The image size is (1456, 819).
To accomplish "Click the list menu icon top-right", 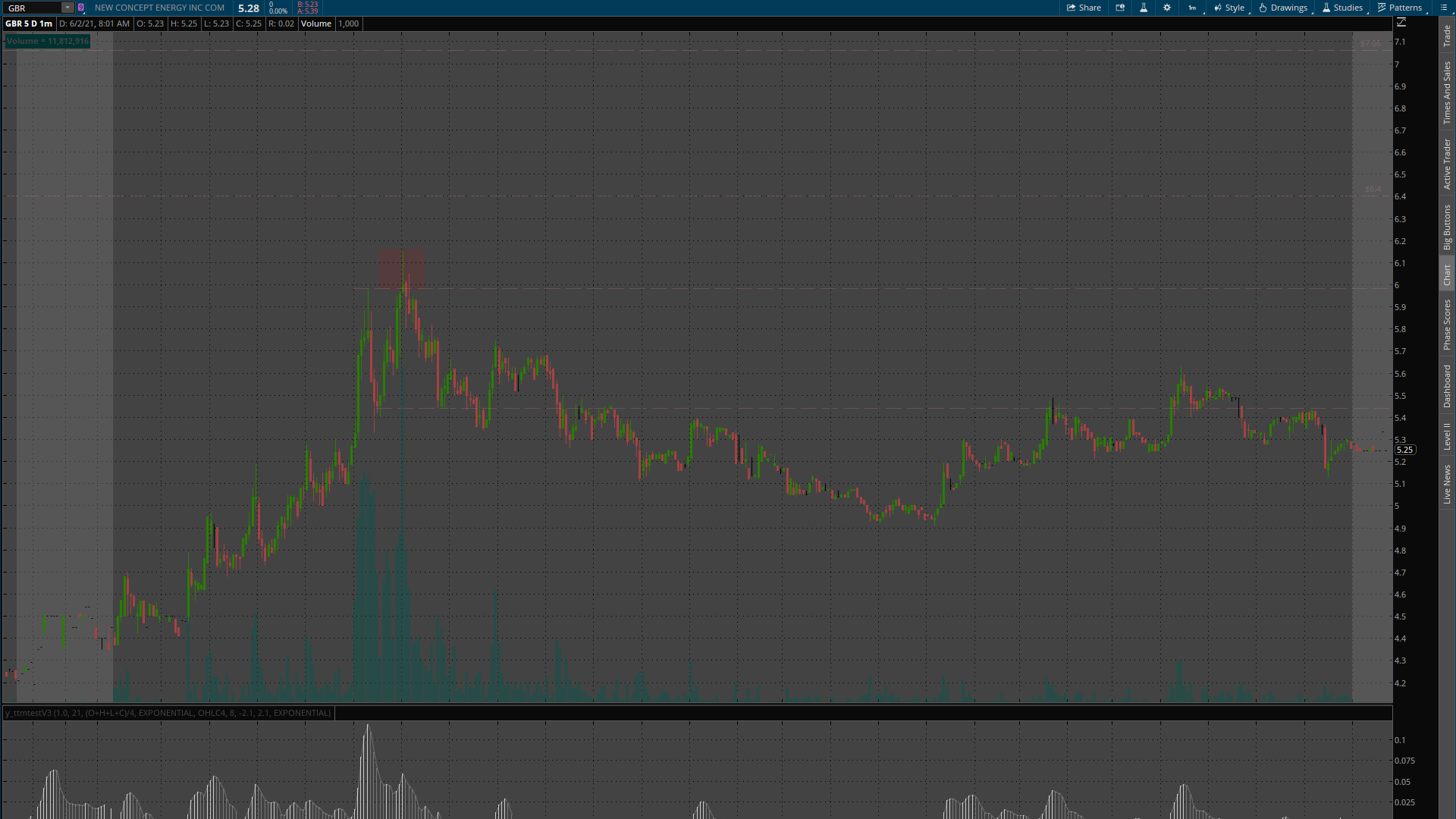I will (x=1444, y=8).
